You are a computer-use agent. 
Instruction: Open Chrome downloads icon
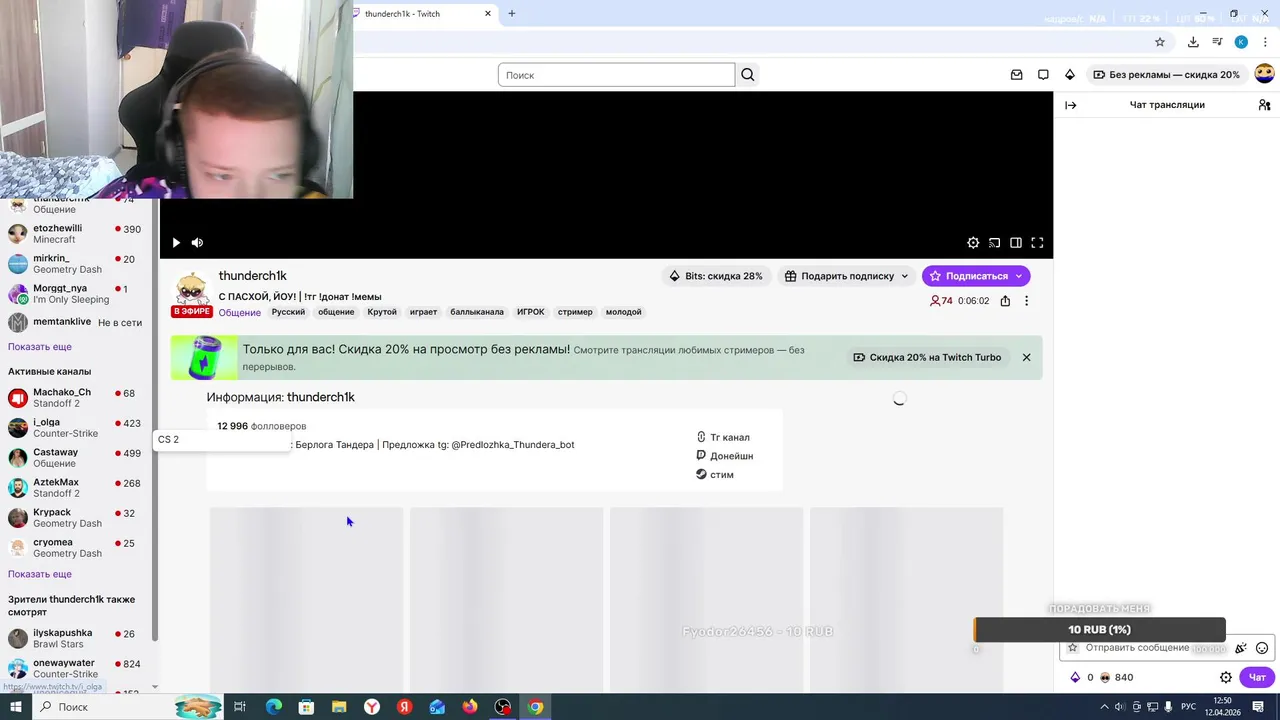(1193, 42)
